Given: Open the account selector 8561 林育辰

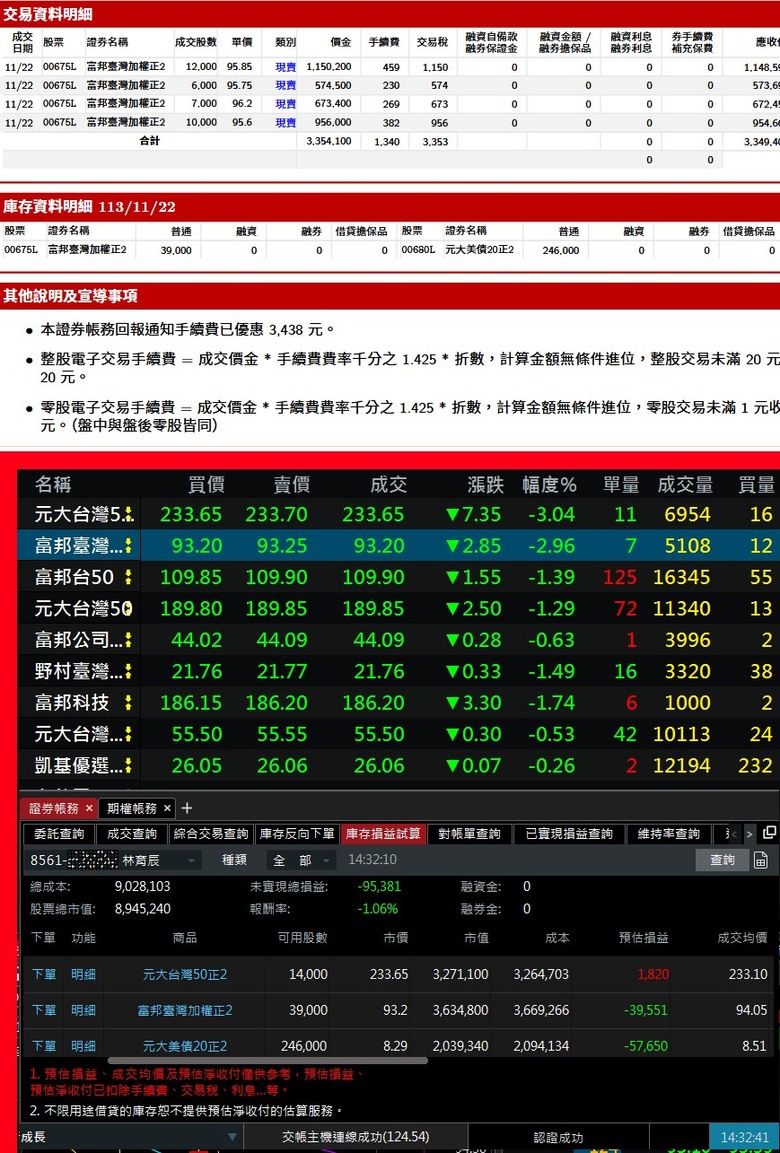Looking at the screenshot, I should tap(113, 860).
